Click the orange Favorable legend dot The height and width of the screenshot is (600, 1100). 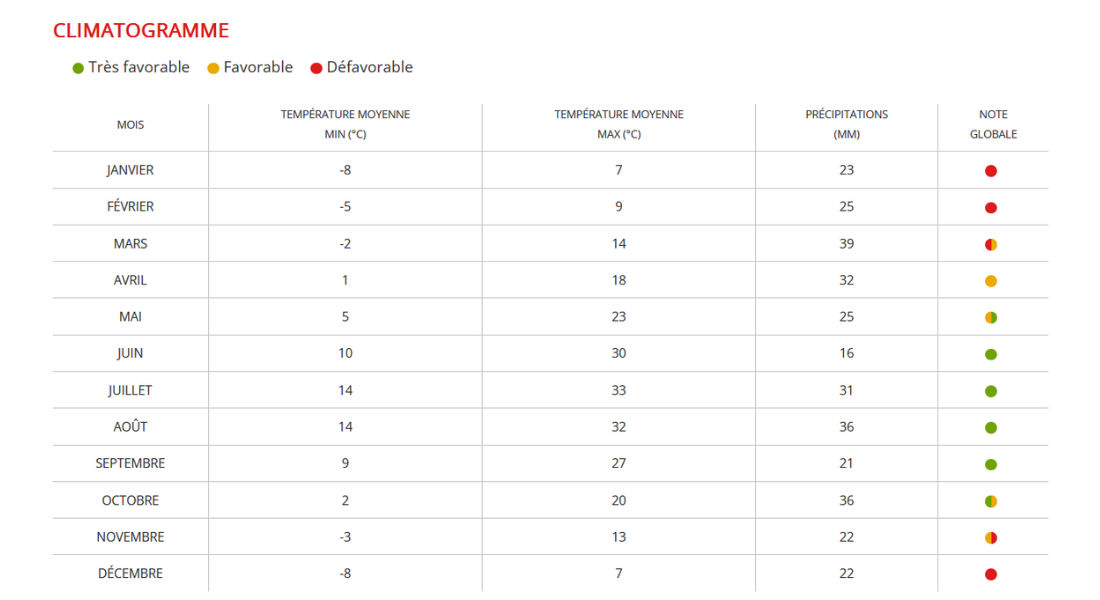213,68
